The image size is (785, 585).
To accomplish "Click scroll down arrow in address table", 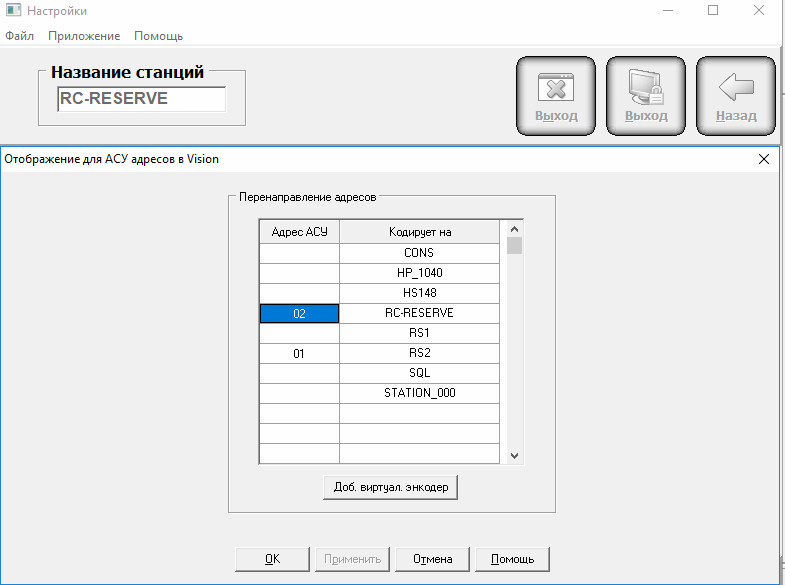I will [514, 455].
